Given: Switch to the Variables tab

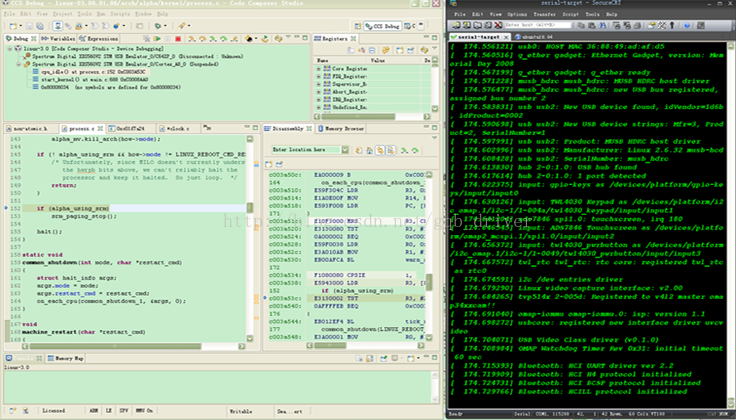Looking at the screenshot, I should (x=58, y=38).
